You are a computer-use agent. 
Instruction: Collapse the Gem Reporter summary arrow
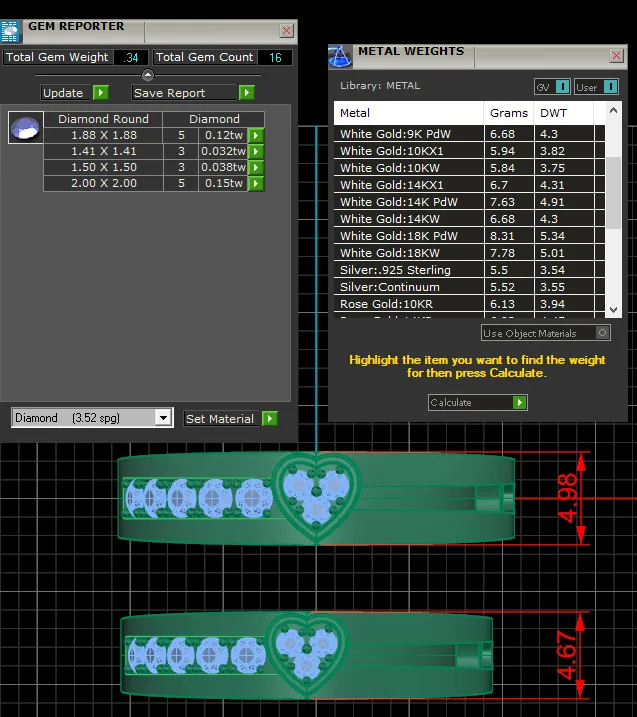148,75
